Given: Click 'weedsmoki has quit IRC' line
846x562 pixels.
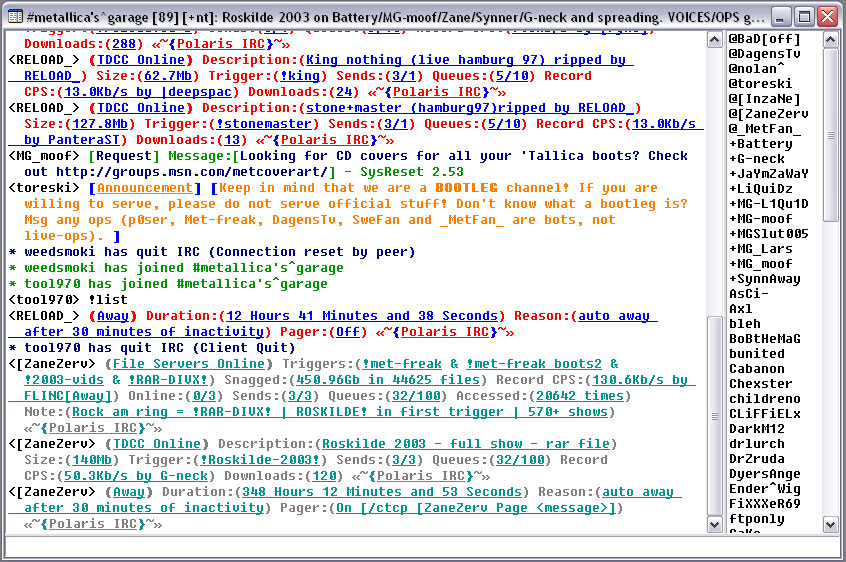Looking at the screenshot, I should 212,252.
